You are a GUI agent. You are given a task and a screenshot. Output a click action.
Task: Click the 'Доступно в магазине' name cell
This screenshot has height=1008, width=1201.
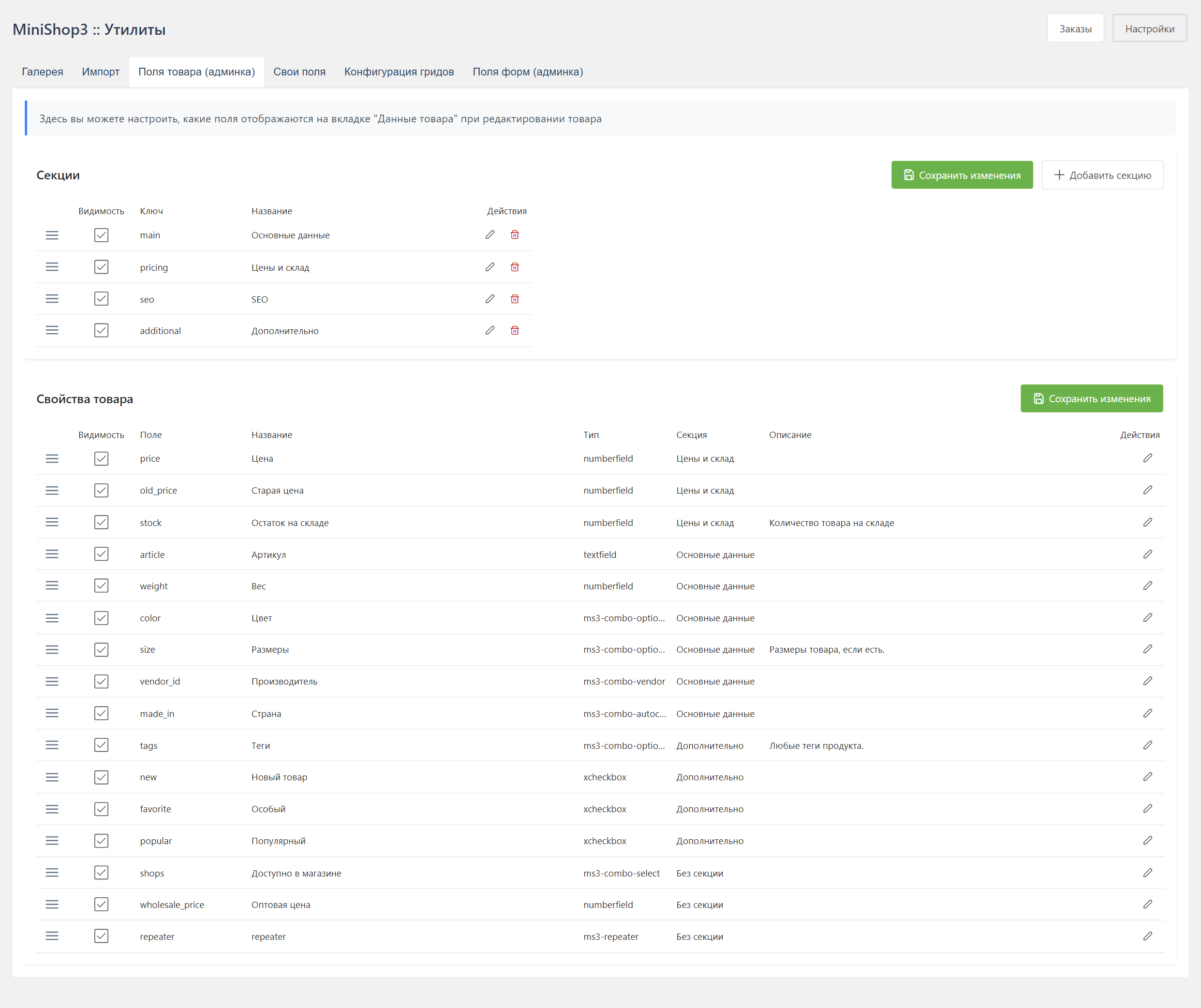click(x=296, y=873)
